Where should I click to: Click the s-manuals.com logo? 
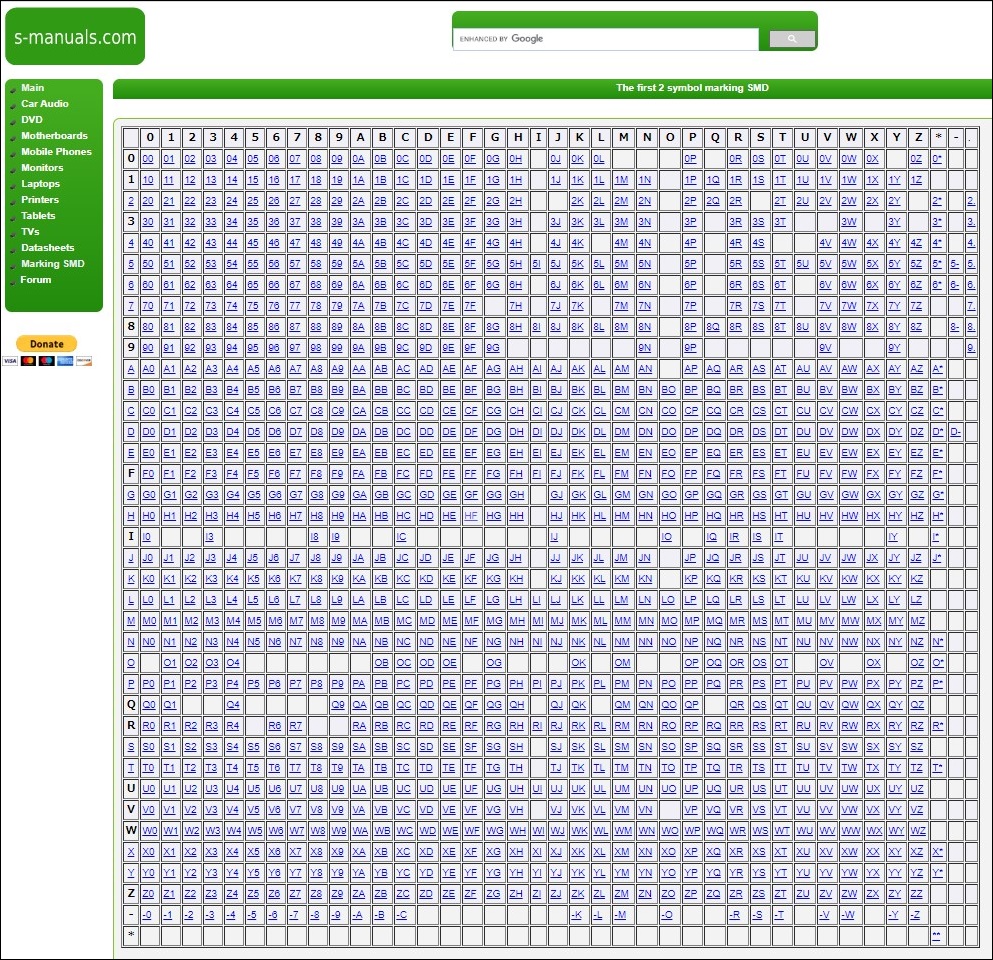[x=75, y=36]
